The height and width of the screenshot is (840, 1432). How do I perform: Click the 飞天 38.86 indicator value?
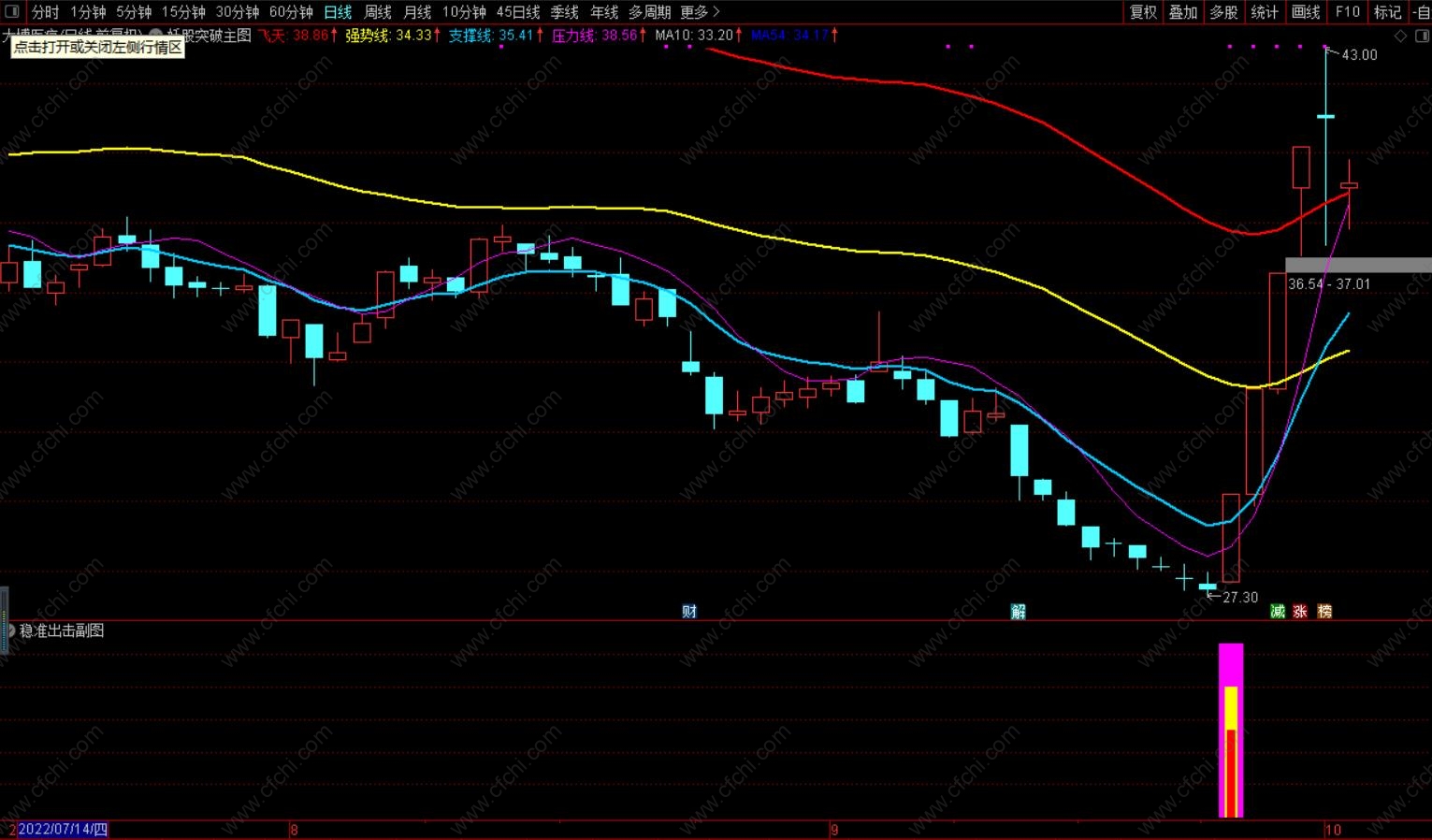297,35
